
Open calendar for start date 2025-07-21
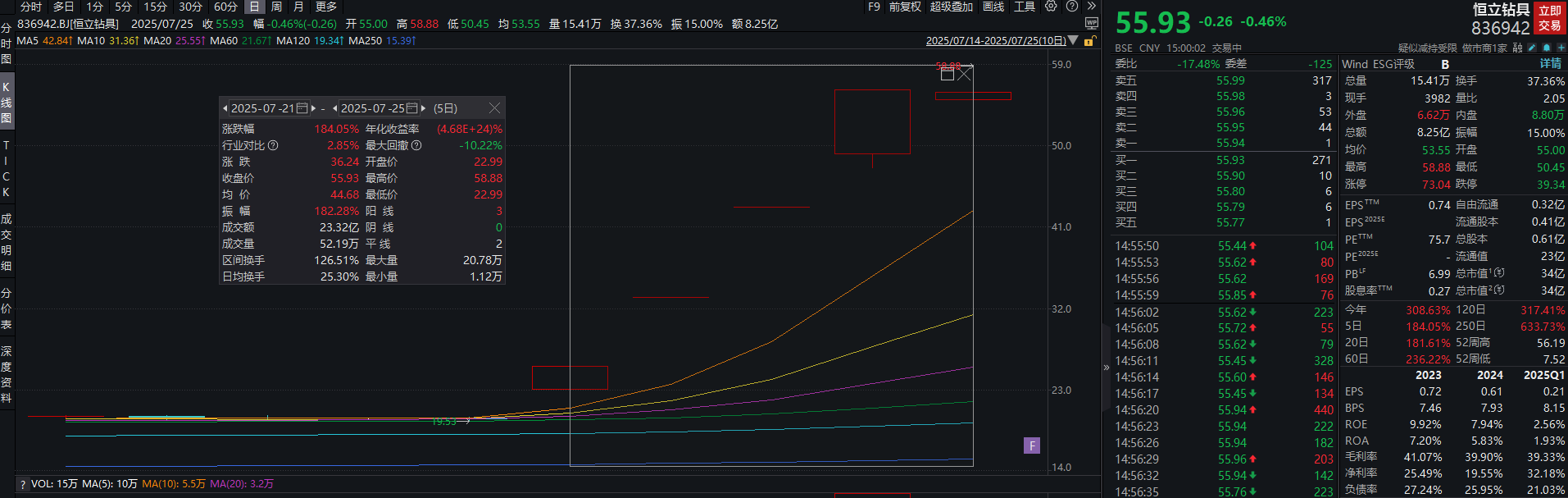(x=302, y=108)
